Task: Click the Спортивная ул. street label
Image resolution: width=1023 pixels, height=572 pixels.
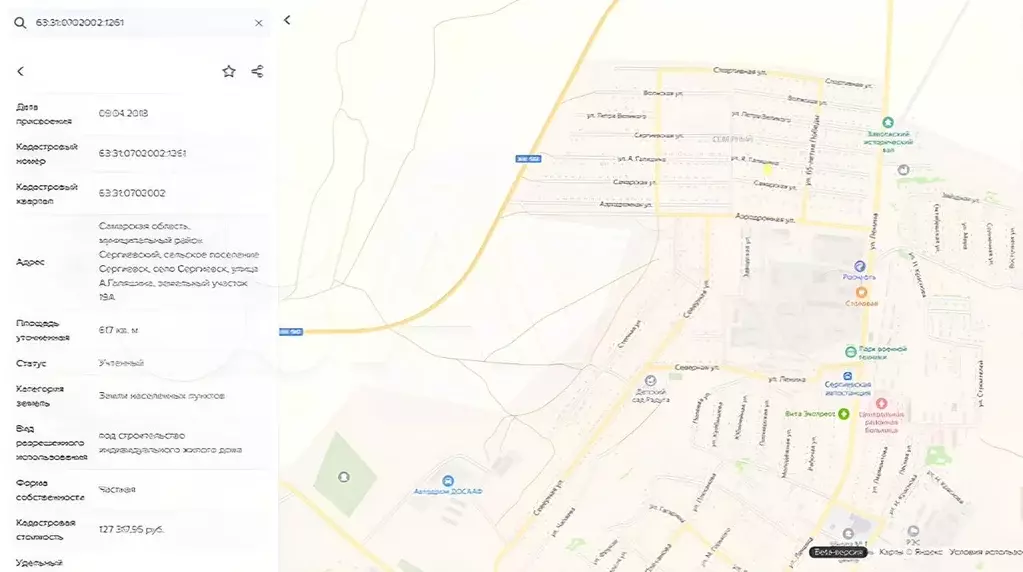Action: pos(740,70)
